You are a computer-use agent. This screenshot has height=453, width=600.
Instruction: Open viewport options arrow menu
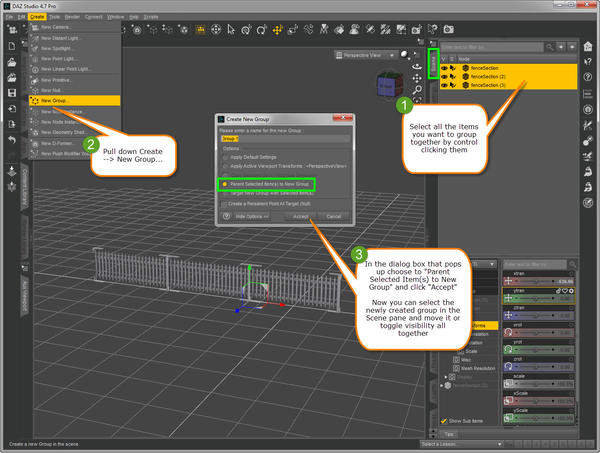click(417, 54)
